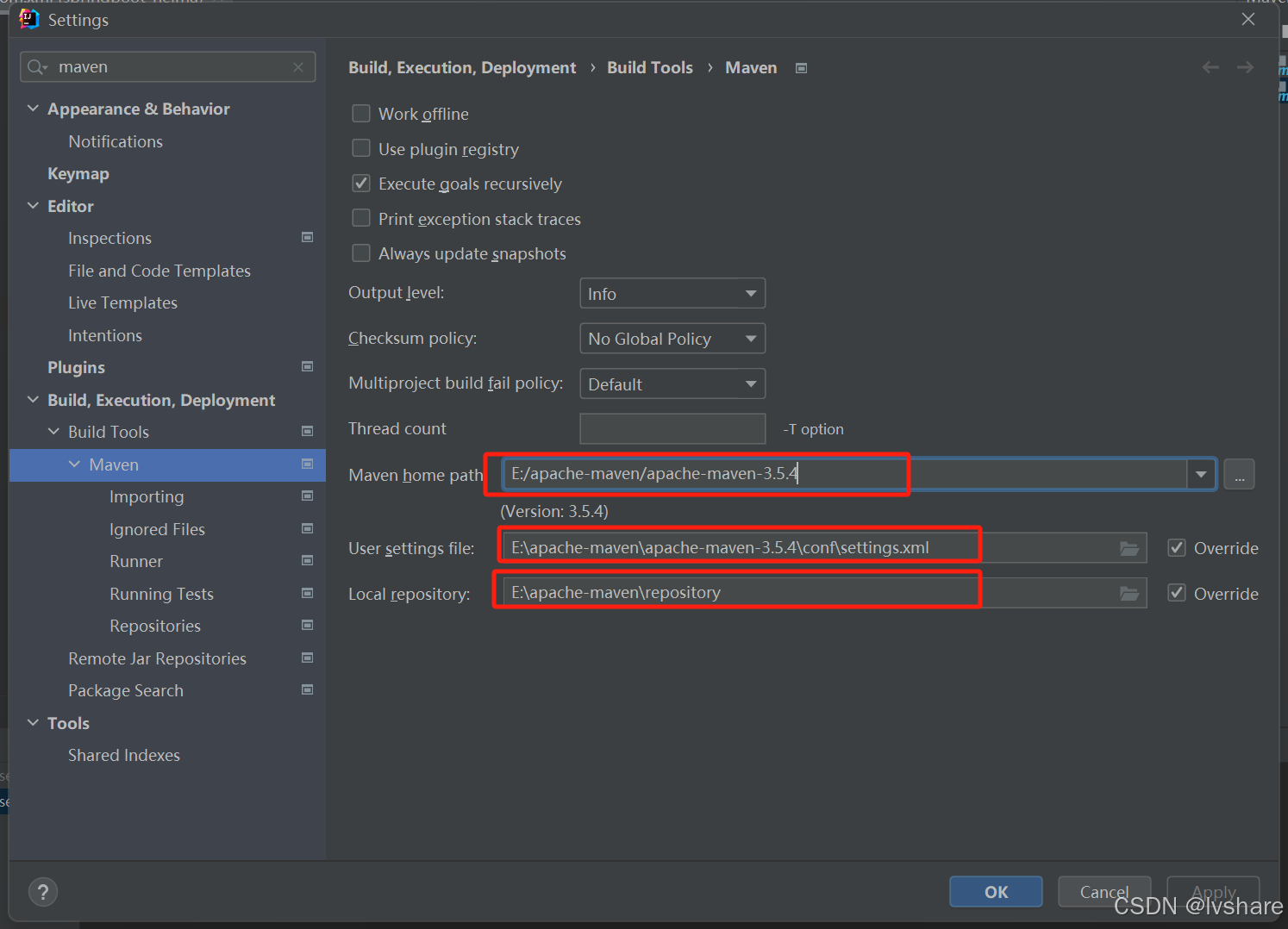The height and width of the screenshot is (929, 1288).
Task: Click the settings search field containing maven
Action: tap(168, 67)
